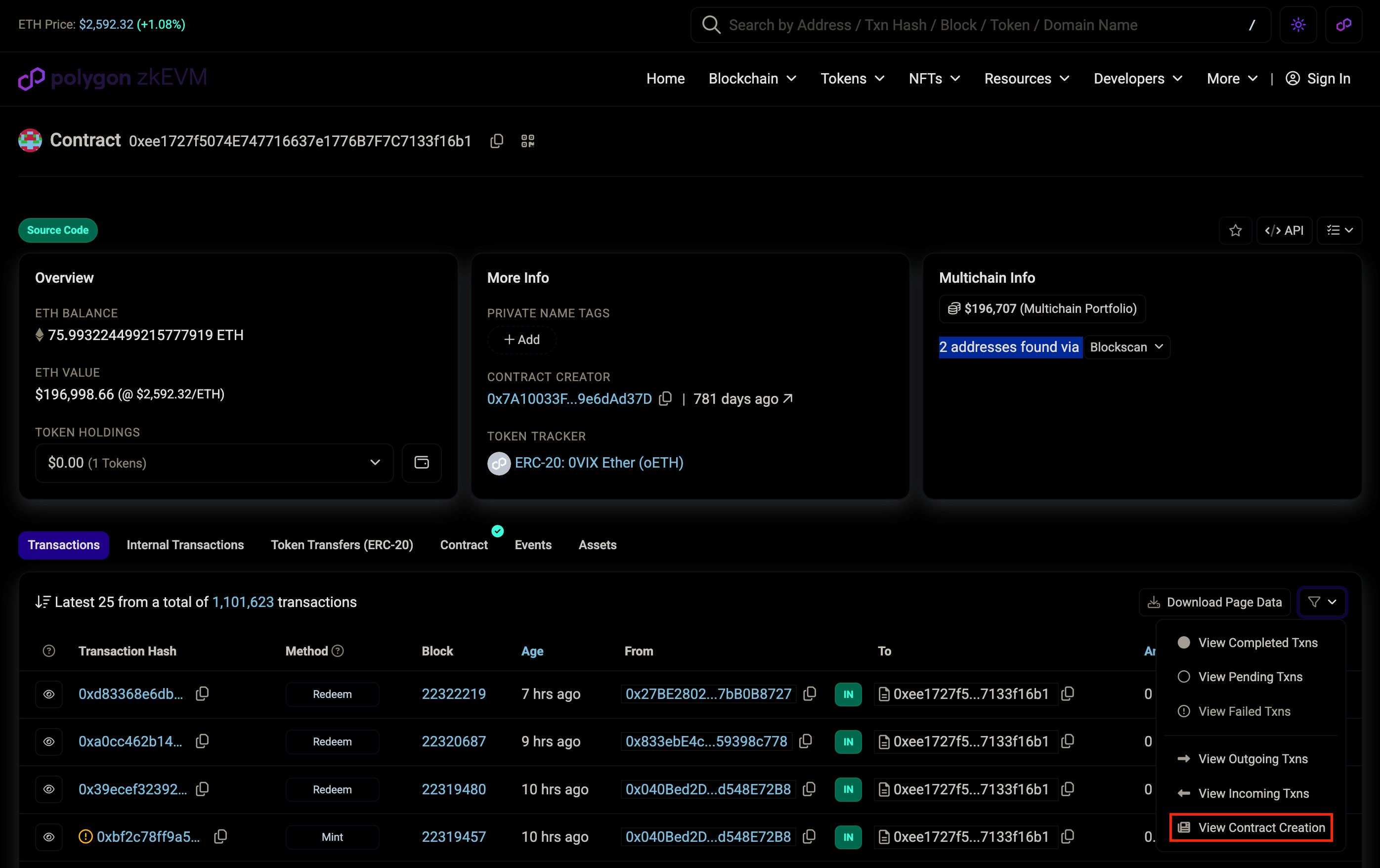
Task: Expand the NFTs menu
Action: click(934, 79)
